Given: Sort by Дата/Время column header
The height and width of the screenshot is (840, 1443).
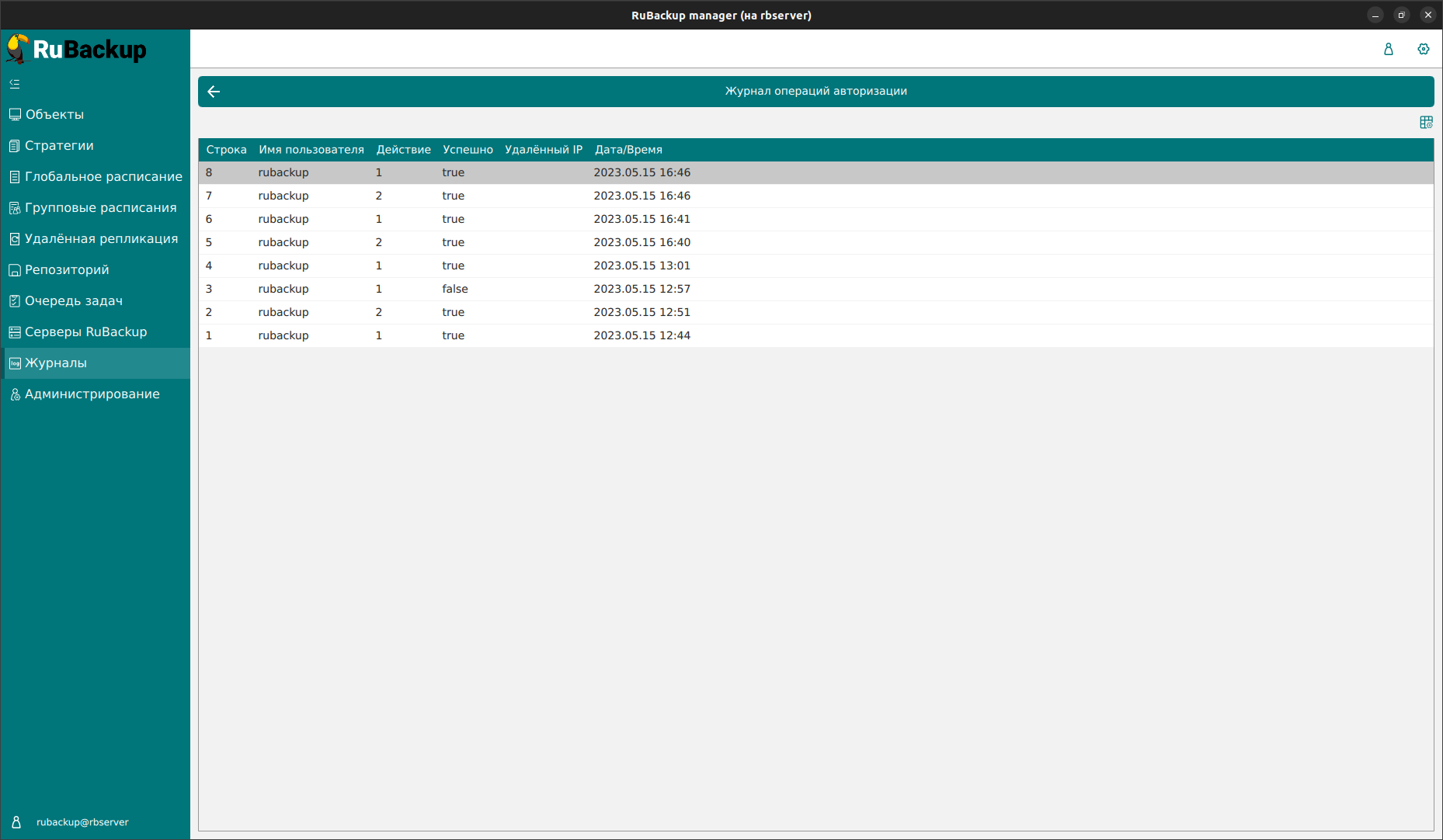Looking at the screenshot, I should (x=628, y=150).
